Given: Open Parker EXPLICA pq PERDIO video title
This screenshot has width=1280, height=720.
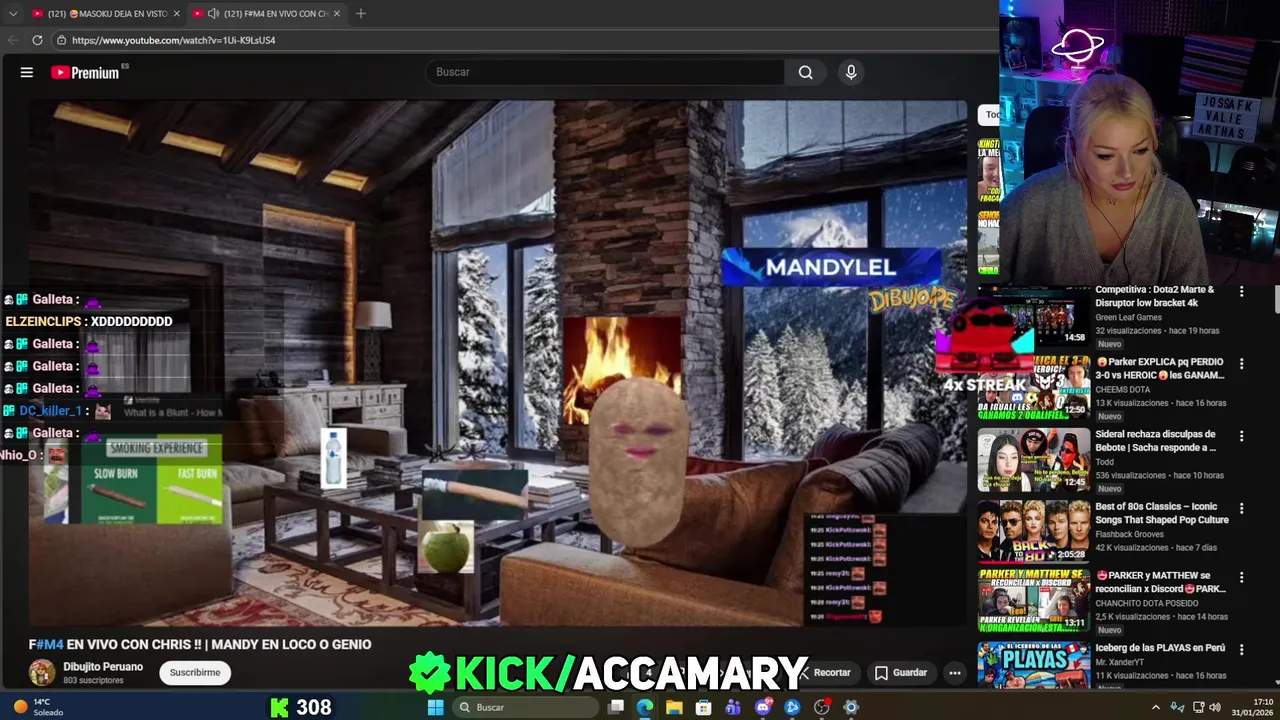Looking at the screenshot, I should (x=1160, y=368).
